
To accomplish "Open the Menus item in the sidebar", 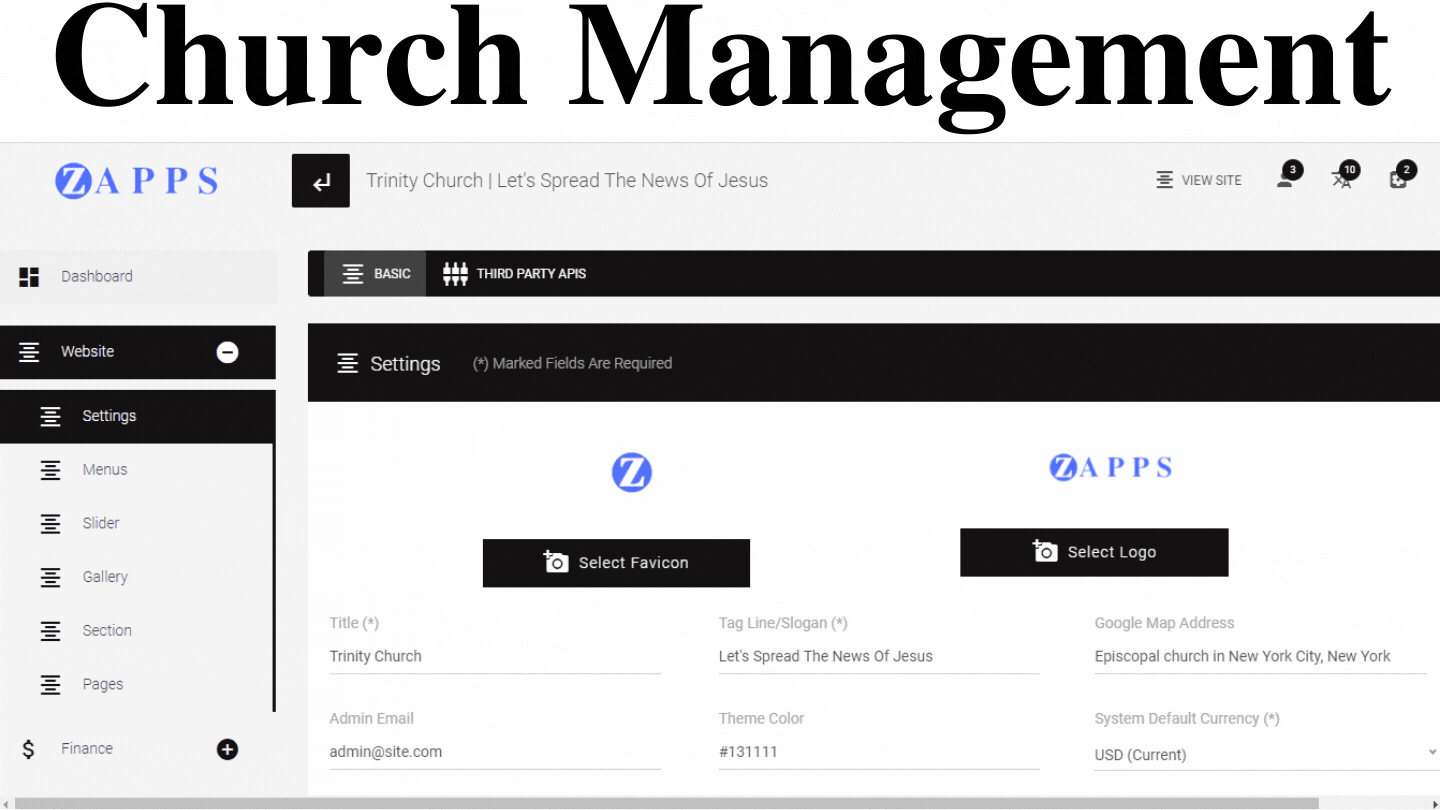I will (x=104, y=469).
